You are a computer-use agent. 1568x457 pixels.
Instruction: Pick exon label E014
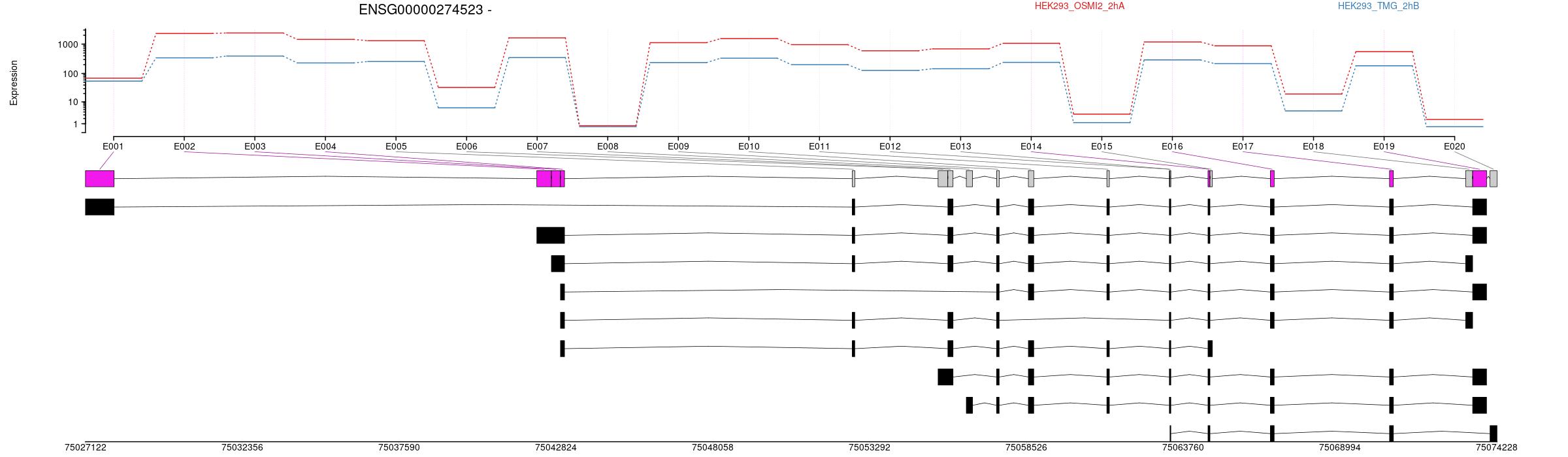pyautogui.click(x=1031, y=147)
